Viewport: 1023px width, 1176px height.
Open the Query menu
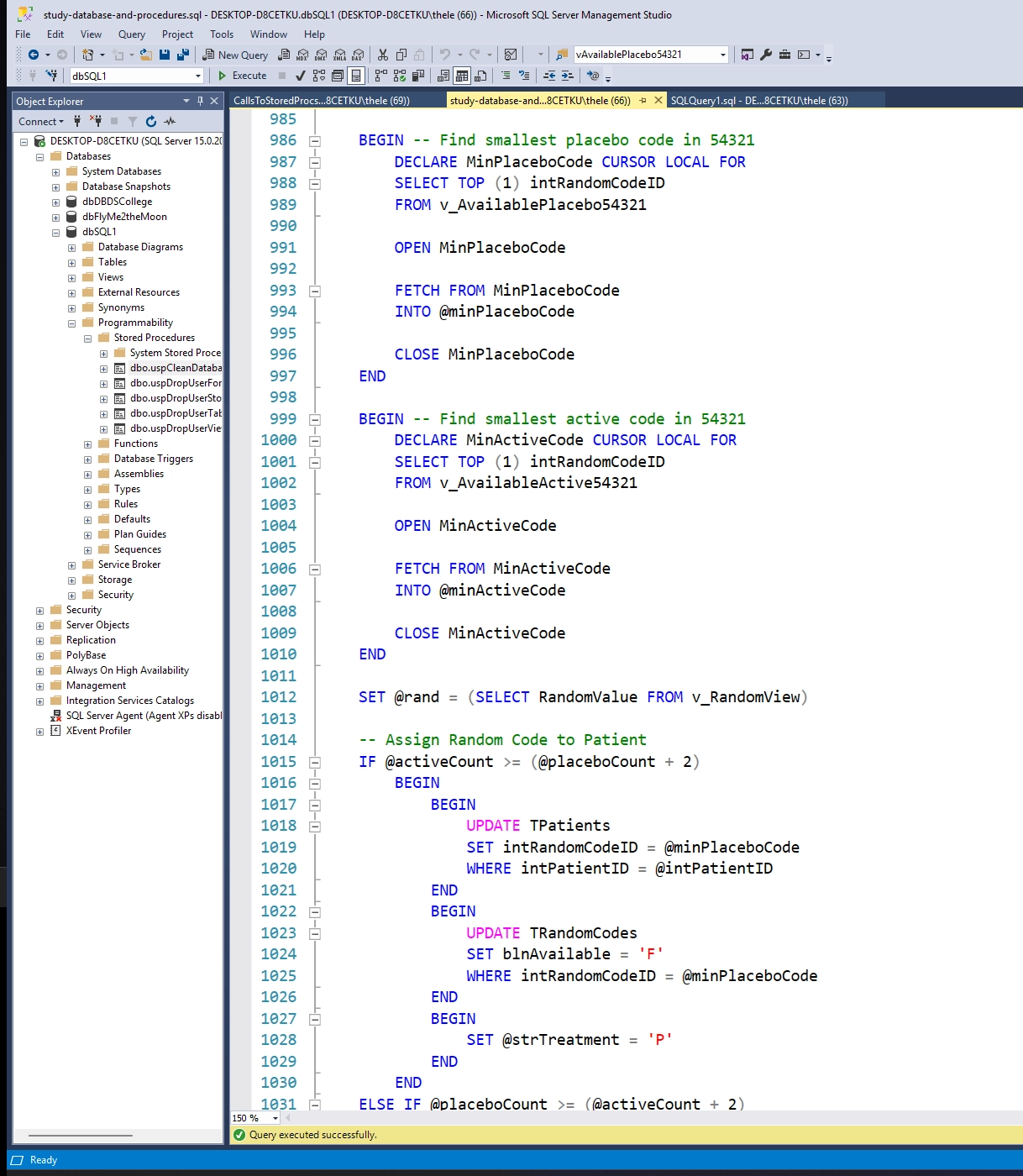click(130, 34)
